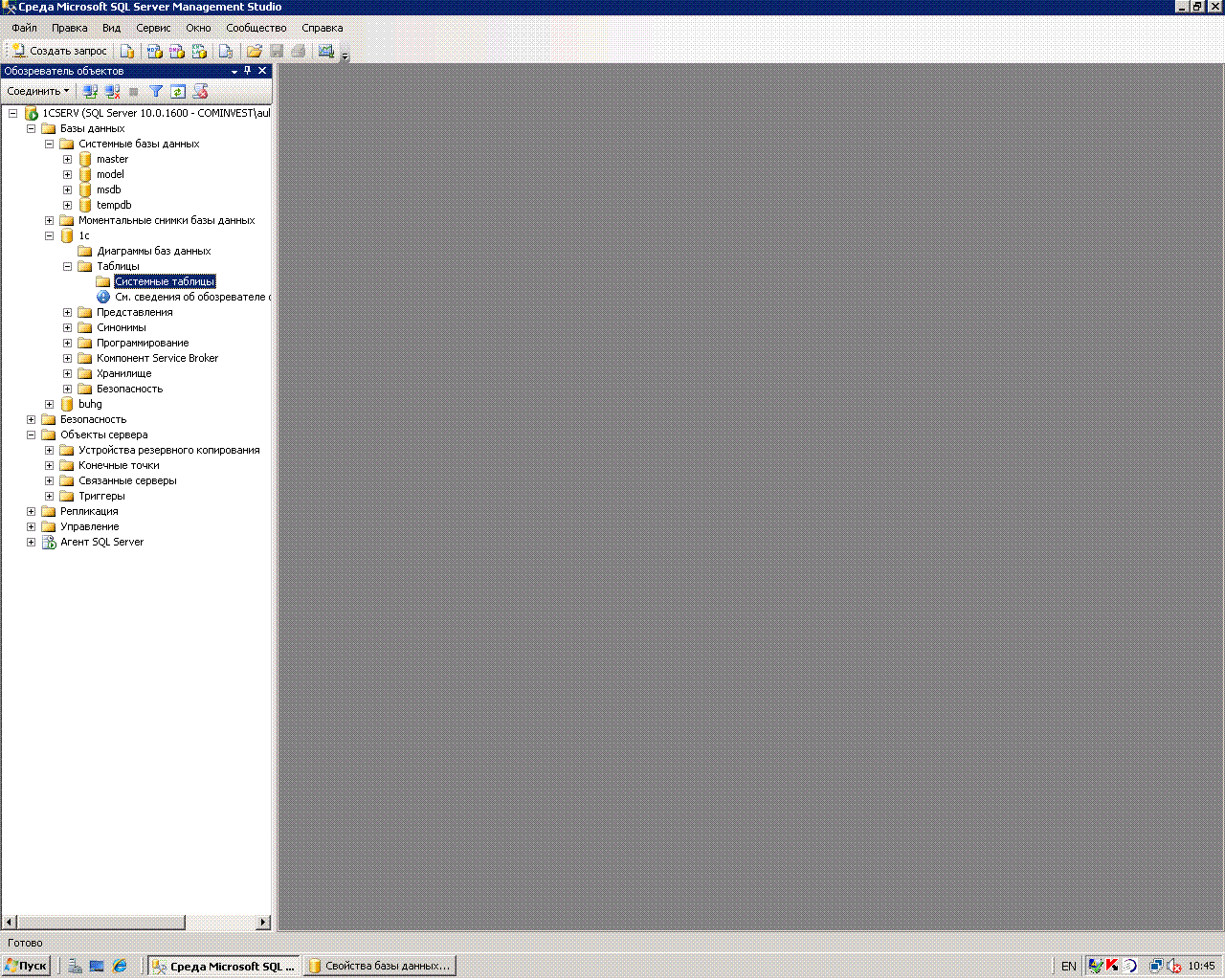Click the Stop icon in Object Explorer
Viewport: 1225px width, 980px height.
(134, 91)
